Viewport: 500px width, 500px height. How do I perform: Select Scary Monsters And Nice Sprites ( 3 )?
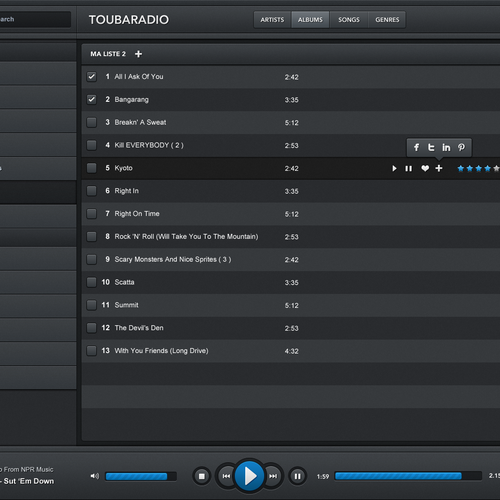pyautogui.click(x=173, y=259)
